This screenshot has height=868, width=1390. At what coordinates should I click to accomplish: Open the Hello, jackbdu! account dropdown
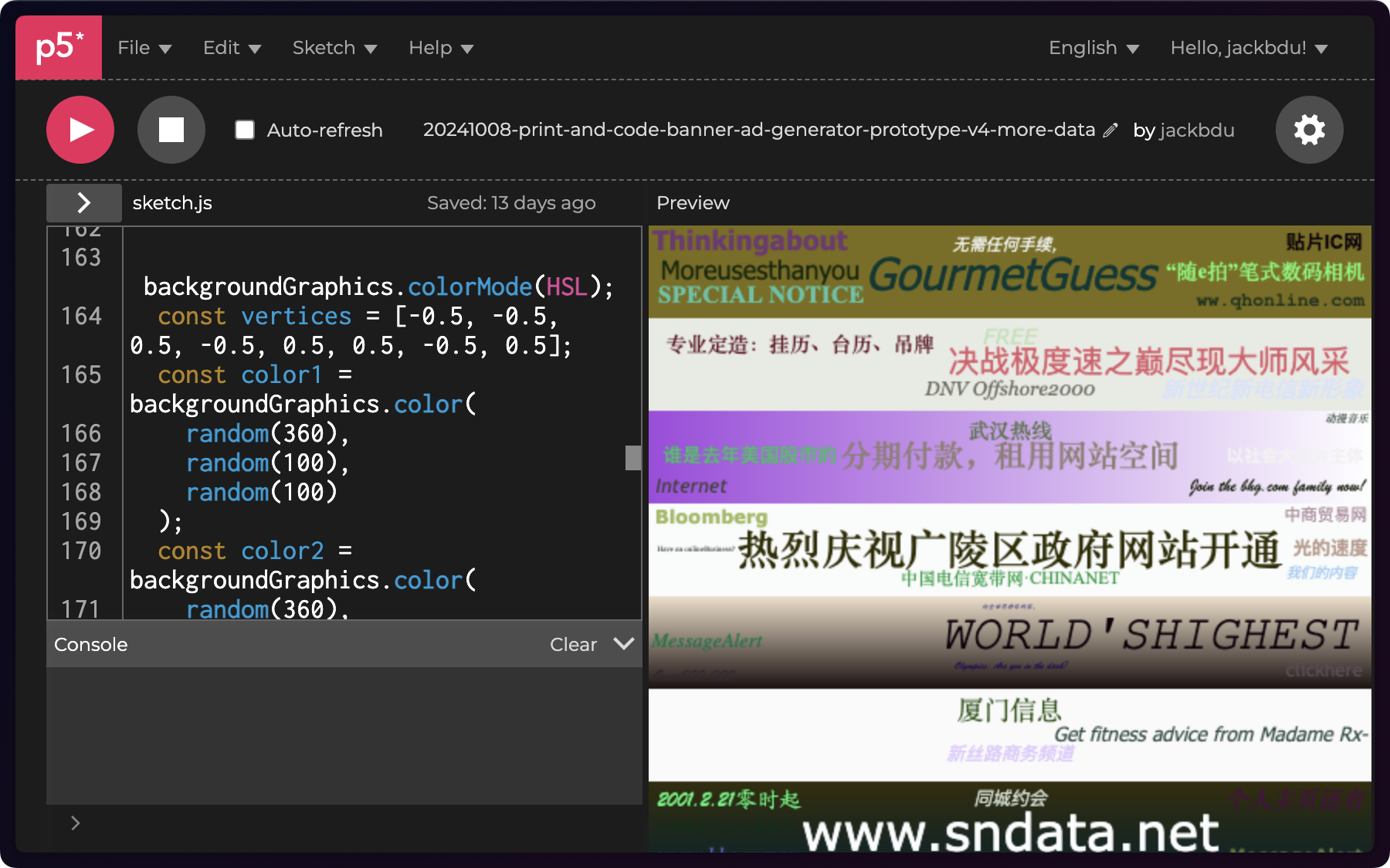point(1249,48)
